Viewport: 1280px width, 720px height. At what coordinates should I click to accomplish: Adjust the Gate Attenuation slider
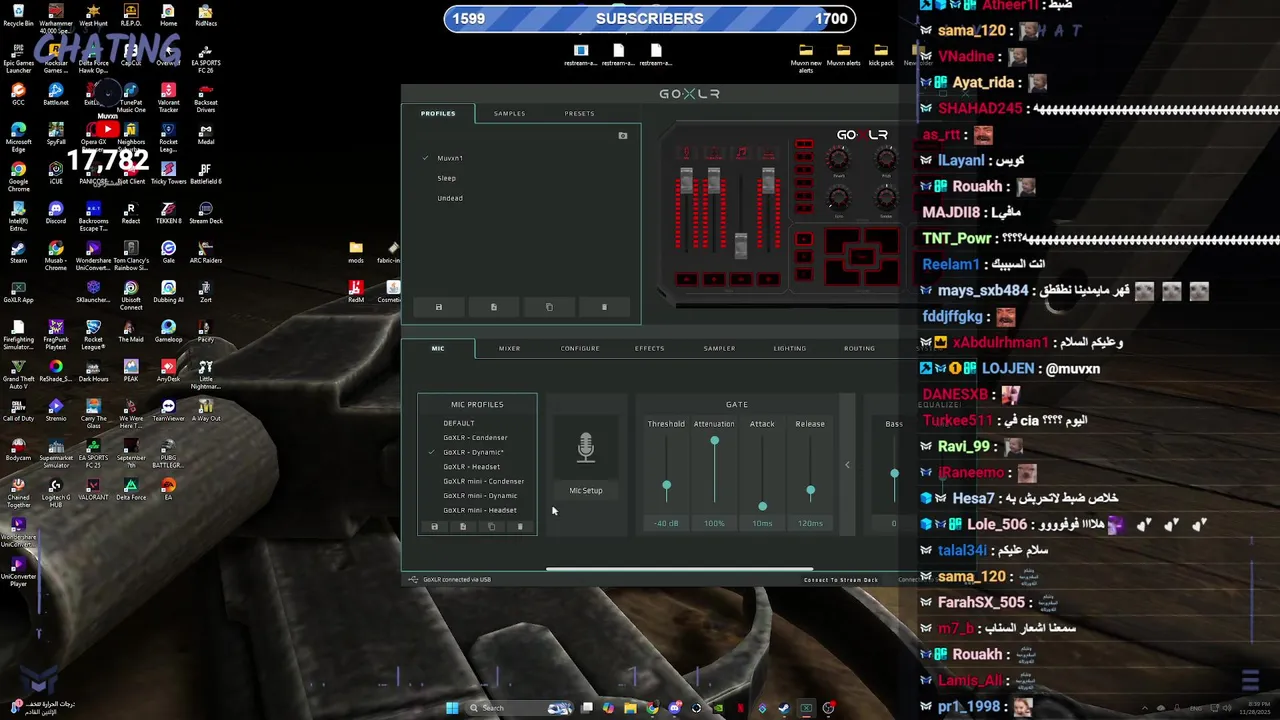pos(714,441)
